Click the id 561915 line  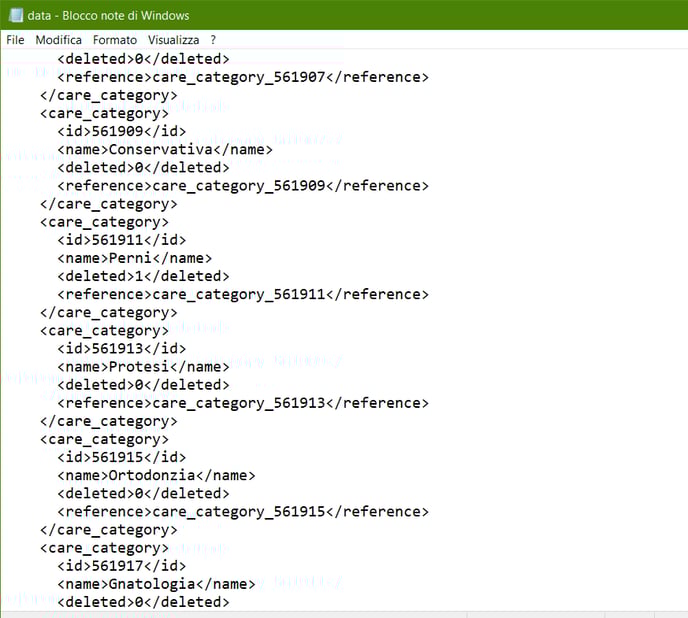coord(122,457)
